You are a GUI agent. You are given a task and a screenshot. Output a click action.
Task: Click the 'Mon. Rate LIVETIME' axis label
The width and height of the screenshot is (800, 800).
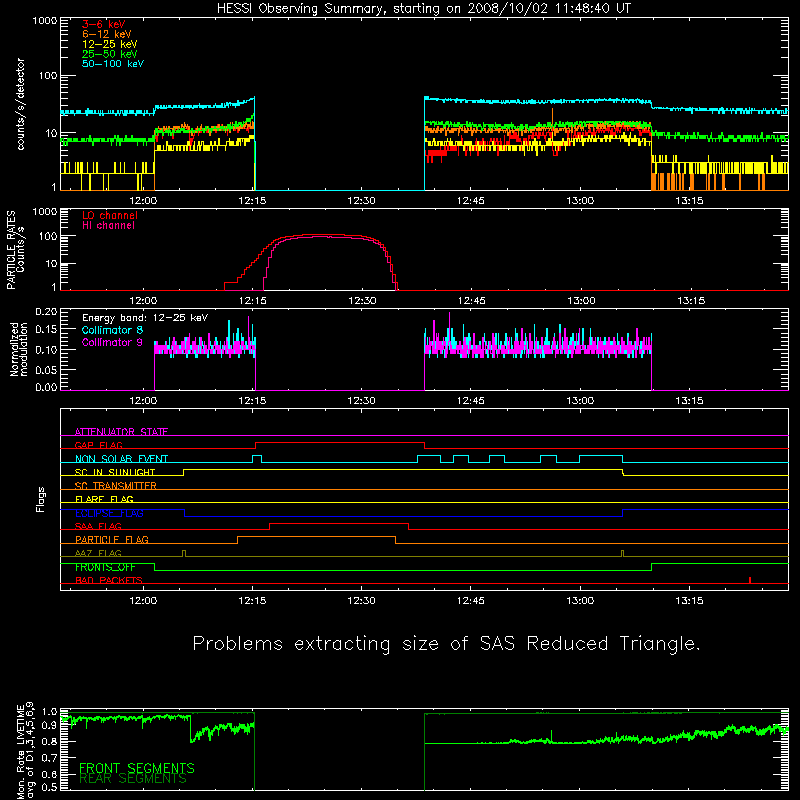[20, 752]
